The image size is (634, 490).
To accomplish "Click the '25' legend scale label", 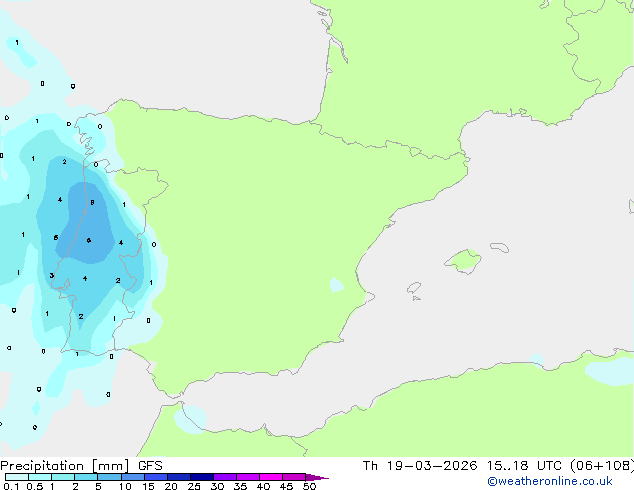I will (194, 486).
